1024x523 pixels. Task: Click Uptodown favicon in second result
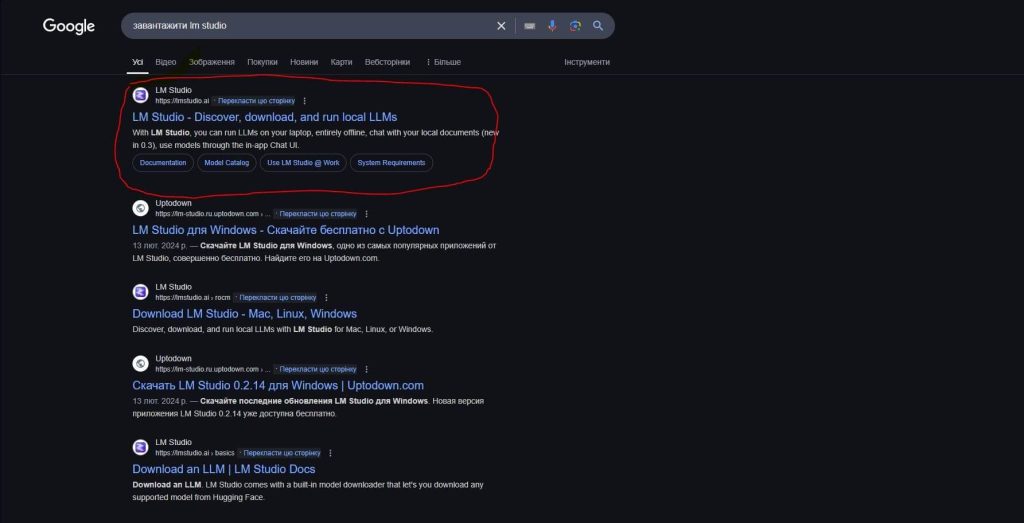(x=141, y=208)
